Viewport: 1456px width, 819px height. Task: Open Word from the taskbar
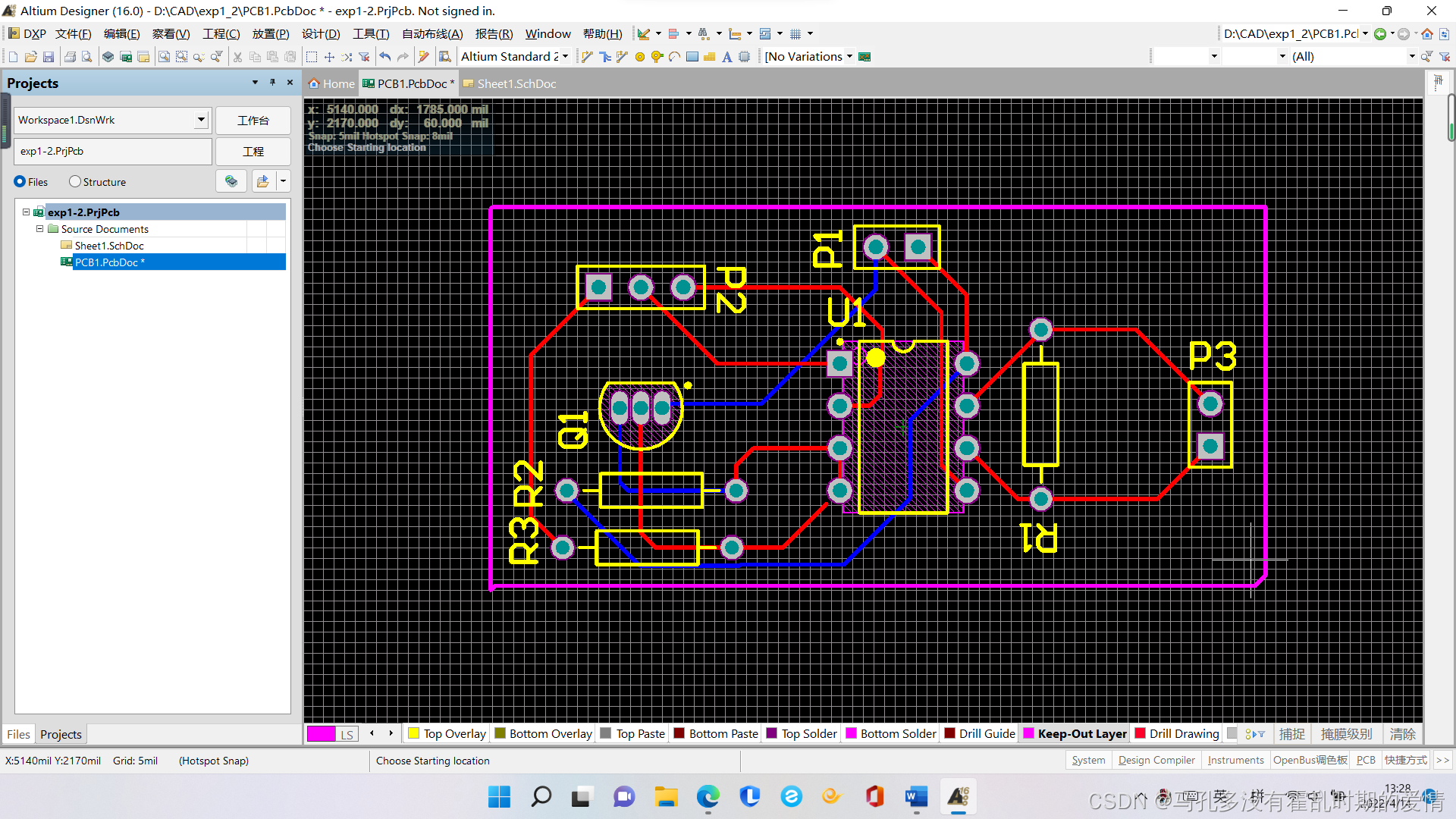point(916,797)
